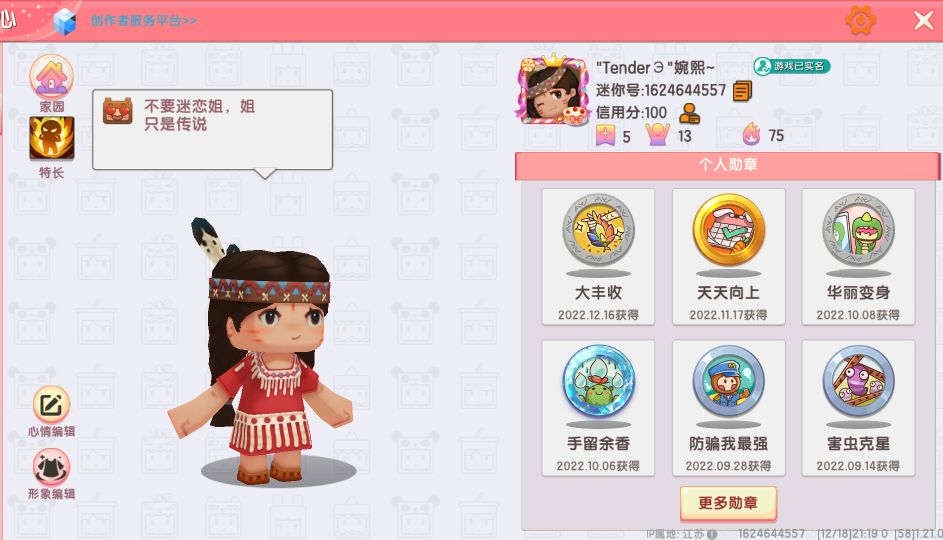This screenshot has height=540, width=943.
Task: Select the 害虫克星 medal card
Action: tap(858, 408)
